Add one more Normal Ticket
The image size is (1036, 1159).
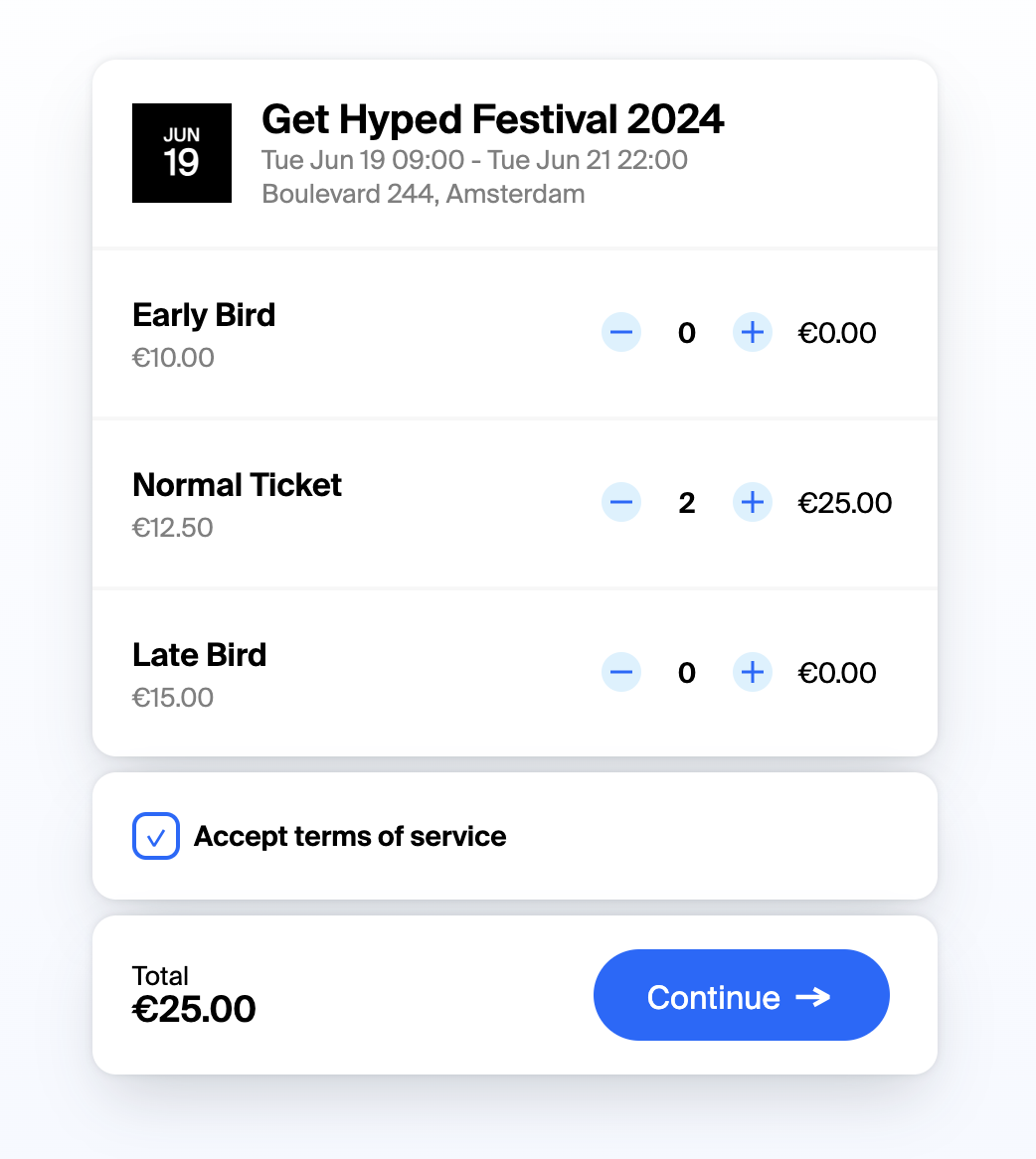point(753,503)
